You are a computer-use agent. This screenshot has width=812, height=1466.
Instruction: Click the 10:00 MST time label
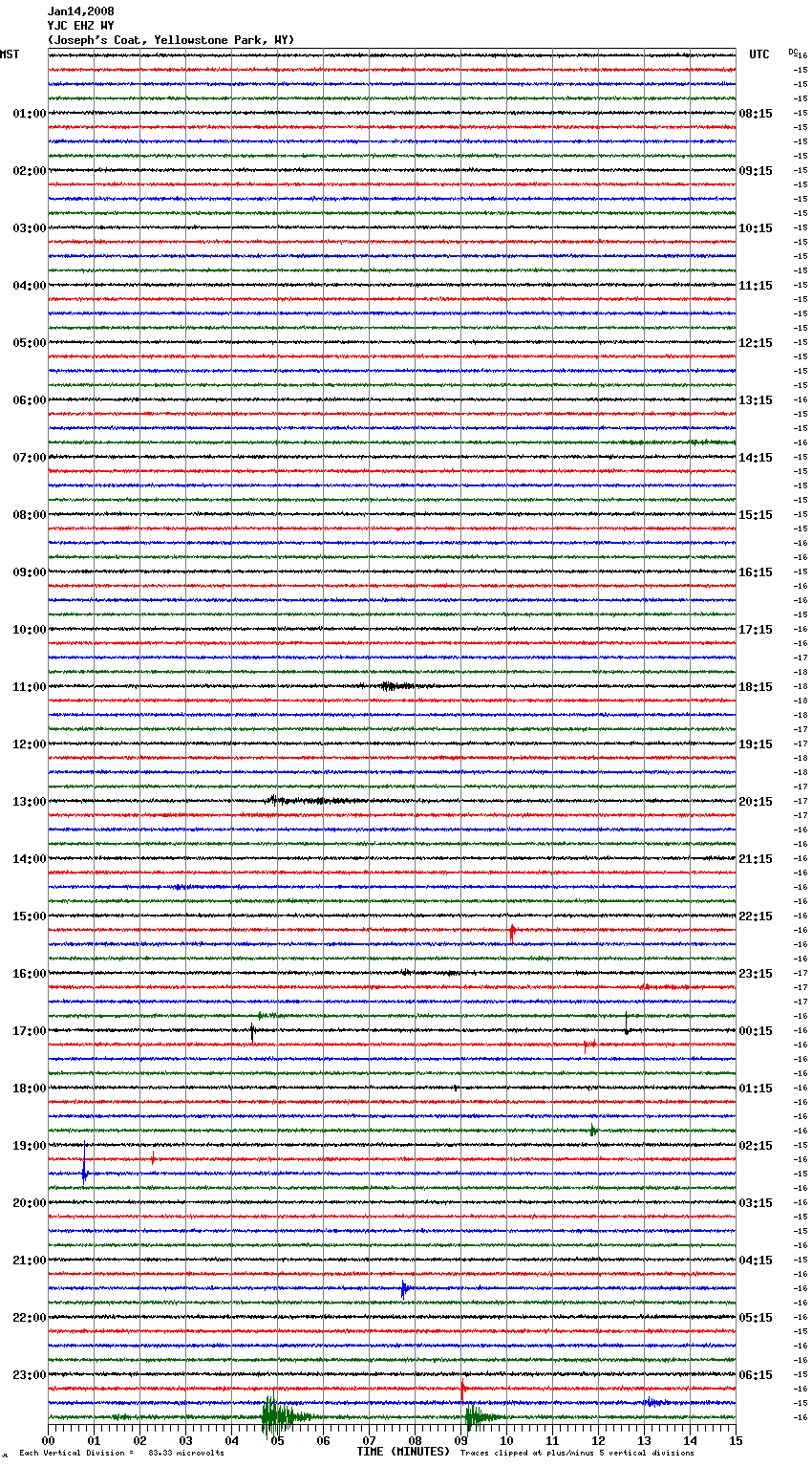[x=30, y=630]
